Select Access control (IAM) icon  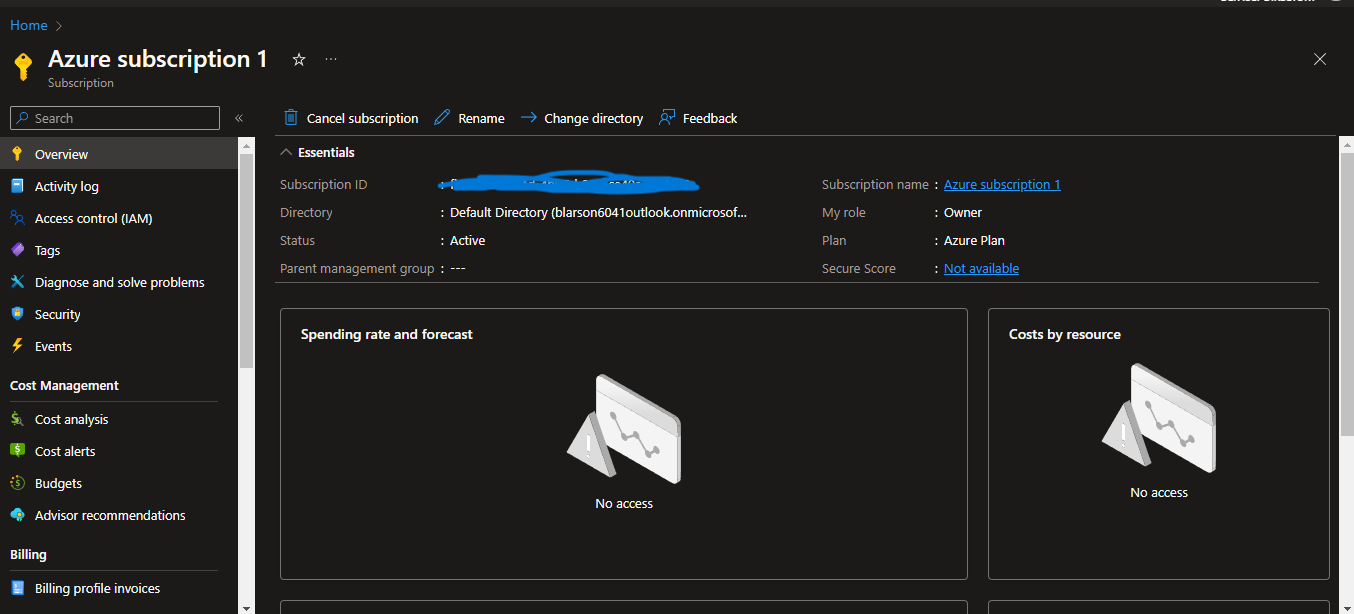18,218
